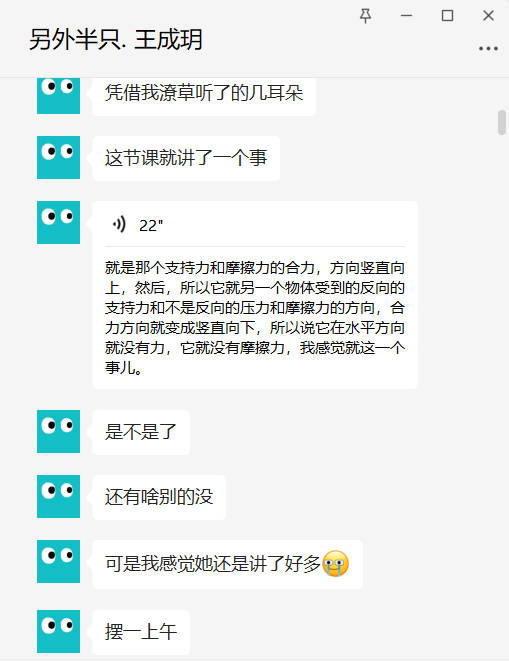
Task: Click the chat scrollbar thumb
Action: [x=502, y=122]
